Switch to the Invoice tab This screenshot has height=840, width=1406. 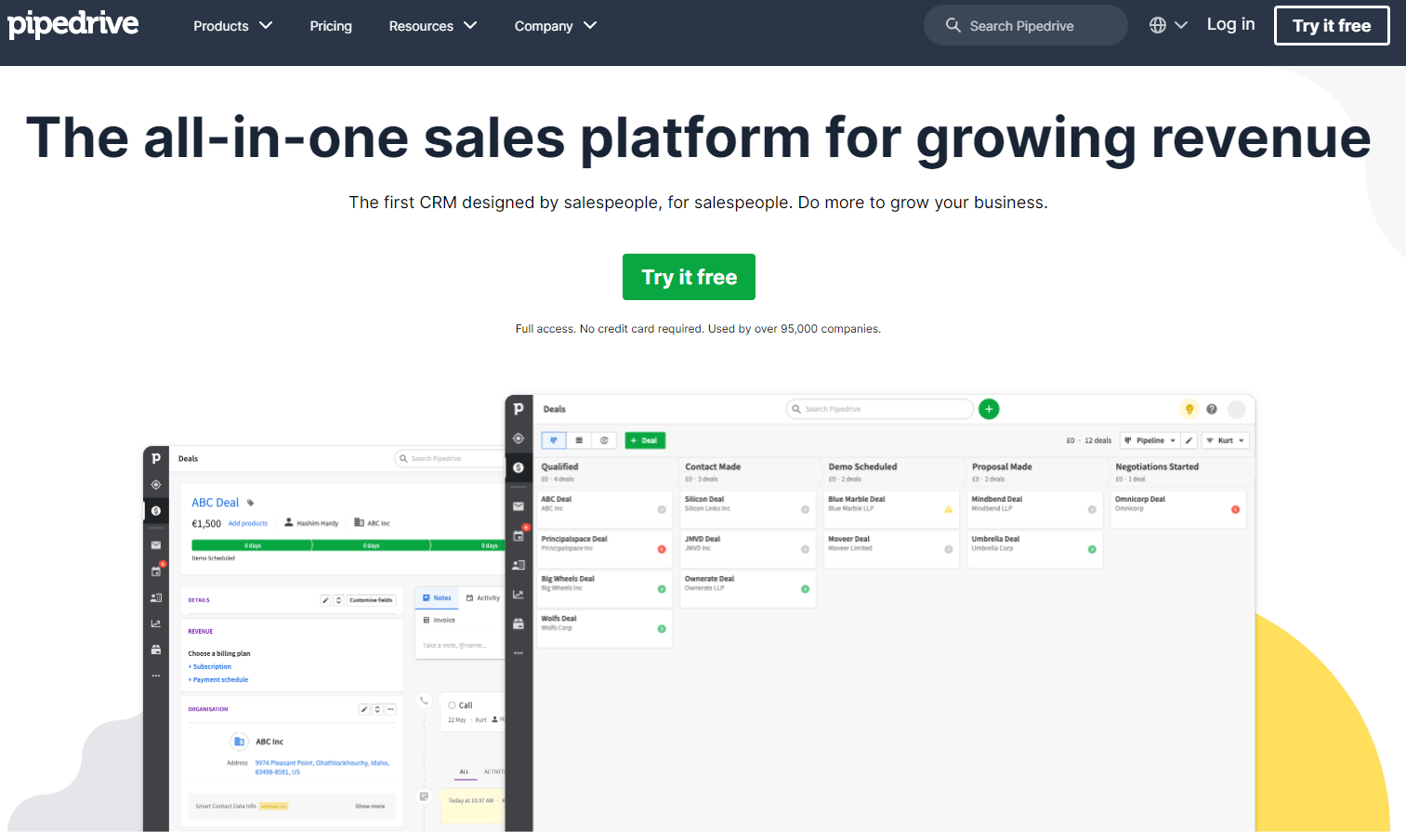click(x=440, y=620)
